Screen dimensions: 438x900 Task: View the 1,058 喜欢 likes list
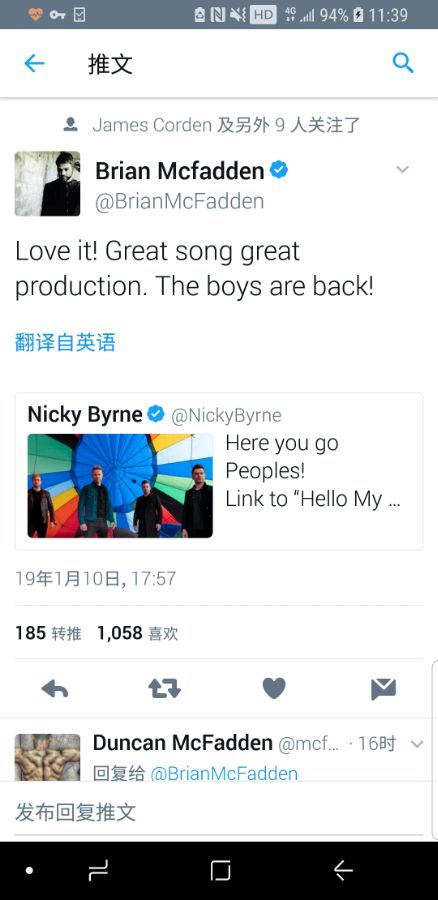point(137,633)
